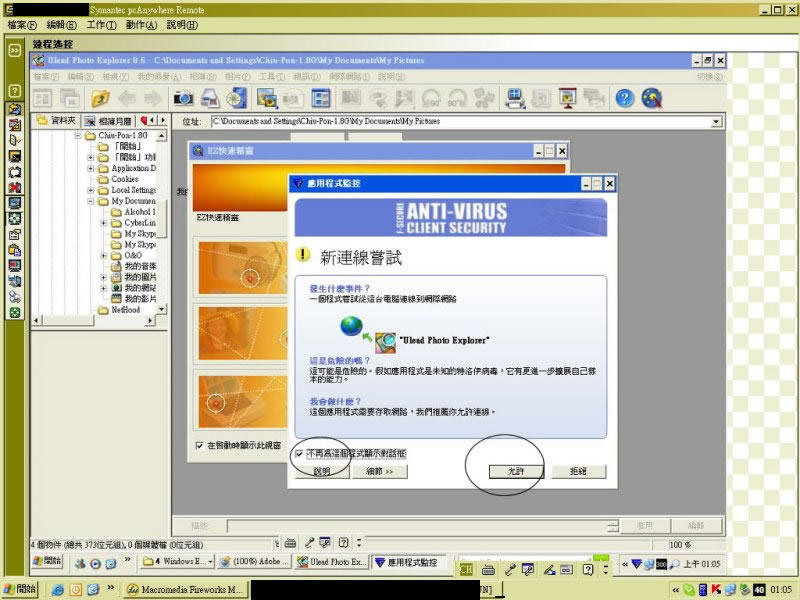Screen dimensions: 800x600
Task: Expand the Application Data folder node
Action: [90, 168]
